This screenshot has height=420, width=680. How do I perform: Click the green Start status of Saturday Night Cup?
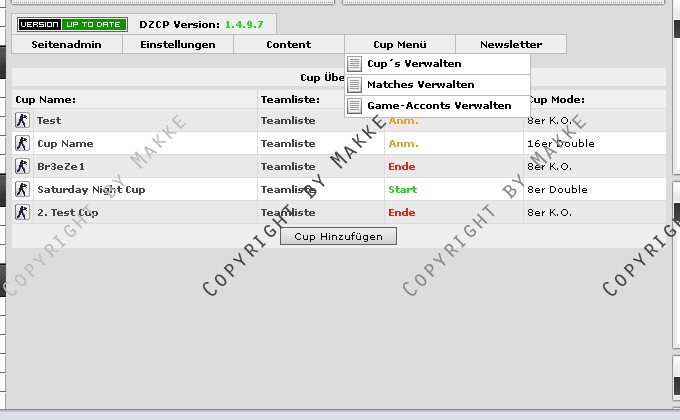click(403, 189)
